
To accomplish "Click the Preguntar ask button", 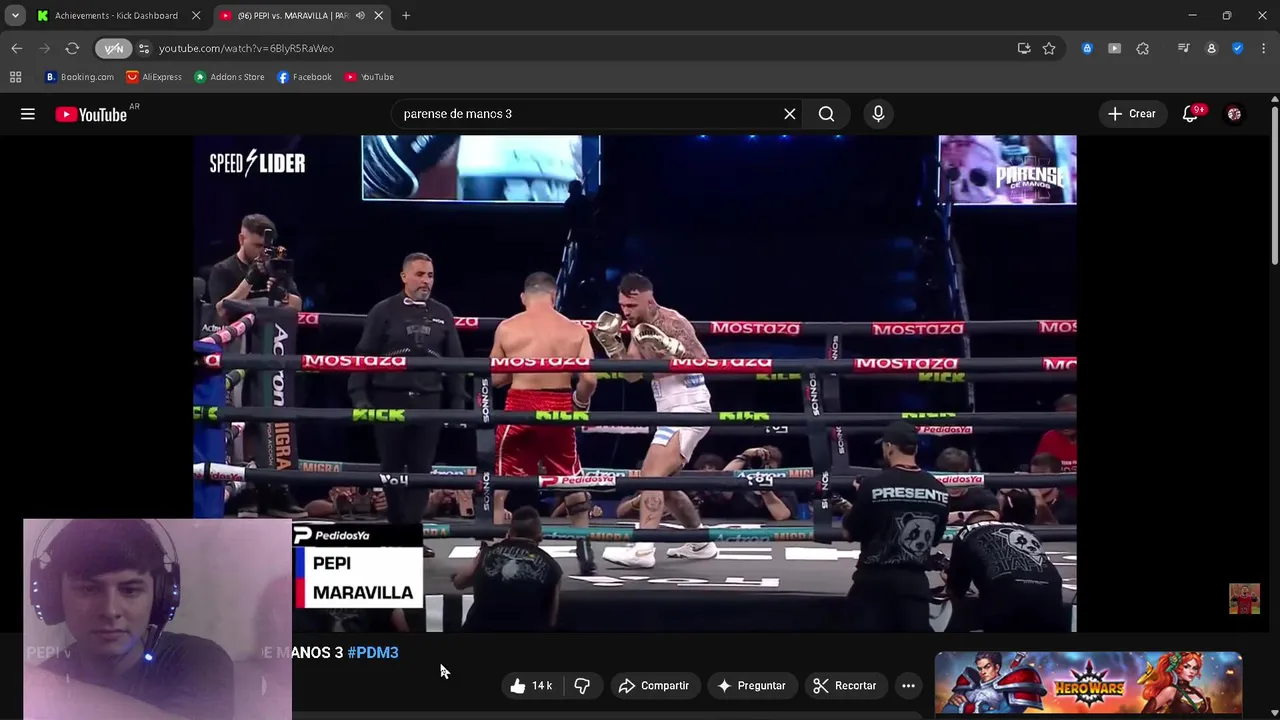I will pos(752,686).
